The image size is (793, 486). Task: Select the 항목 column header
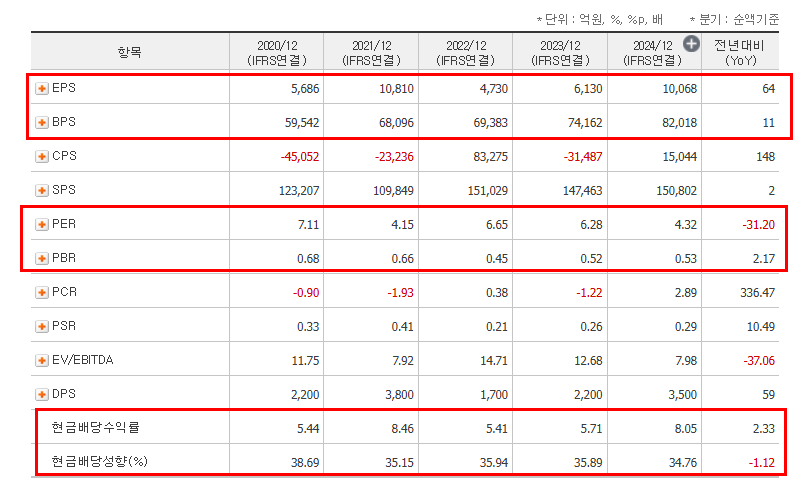(130, 52)
